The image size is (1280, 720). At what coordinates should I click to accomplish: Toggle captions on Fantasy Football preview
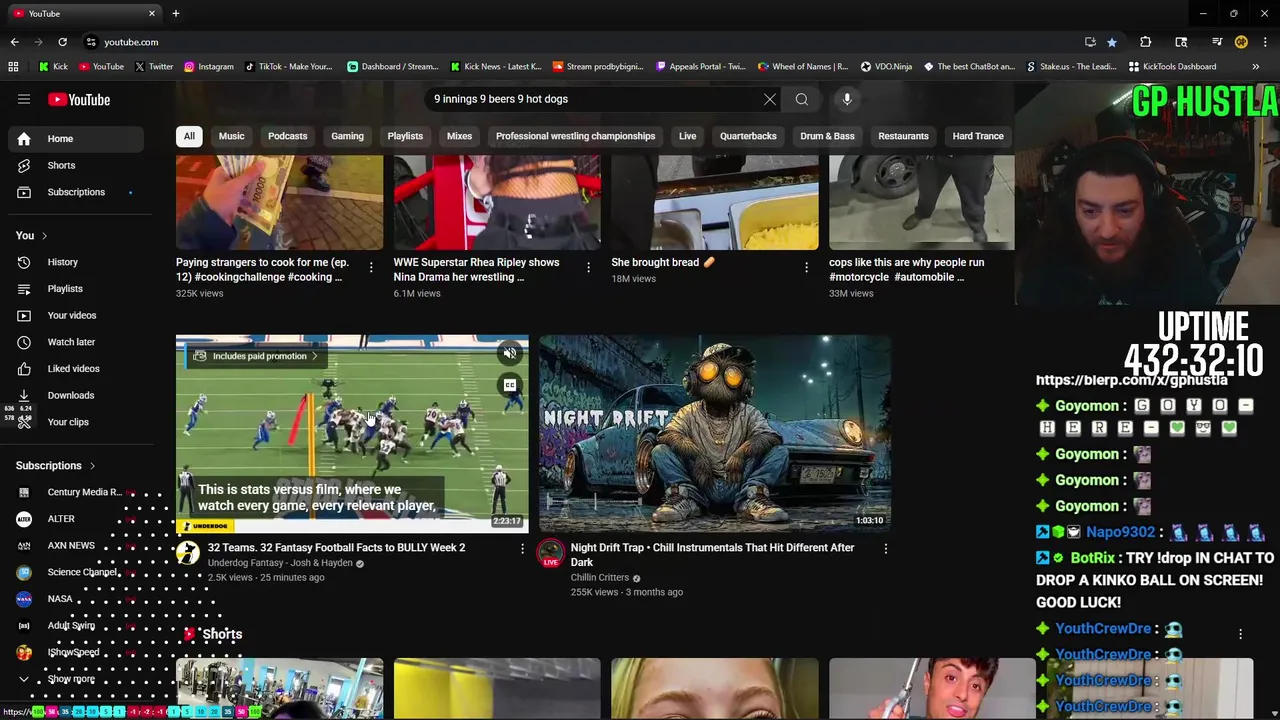point(510,385)
